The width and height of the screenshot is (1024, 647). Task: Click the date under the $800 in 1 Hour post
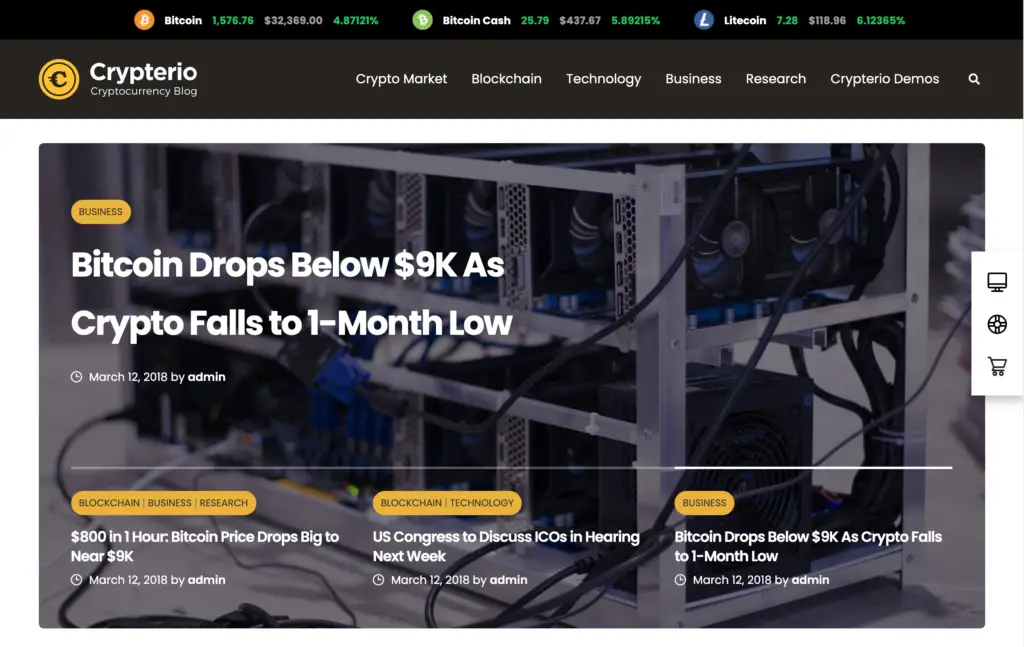point(128,580)
